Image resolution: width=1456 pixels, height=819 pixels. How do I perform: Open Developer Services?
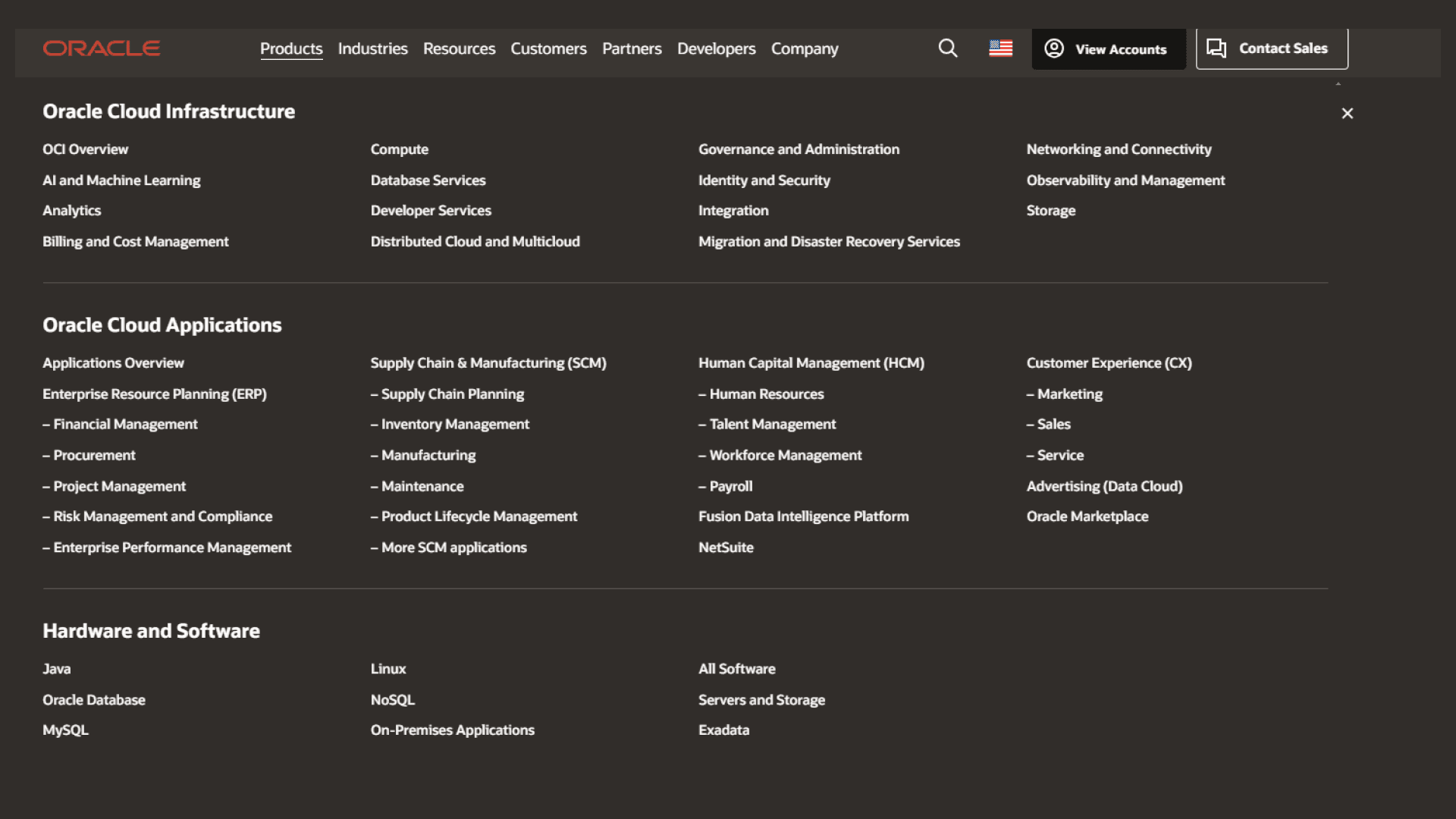pos(431,211)
